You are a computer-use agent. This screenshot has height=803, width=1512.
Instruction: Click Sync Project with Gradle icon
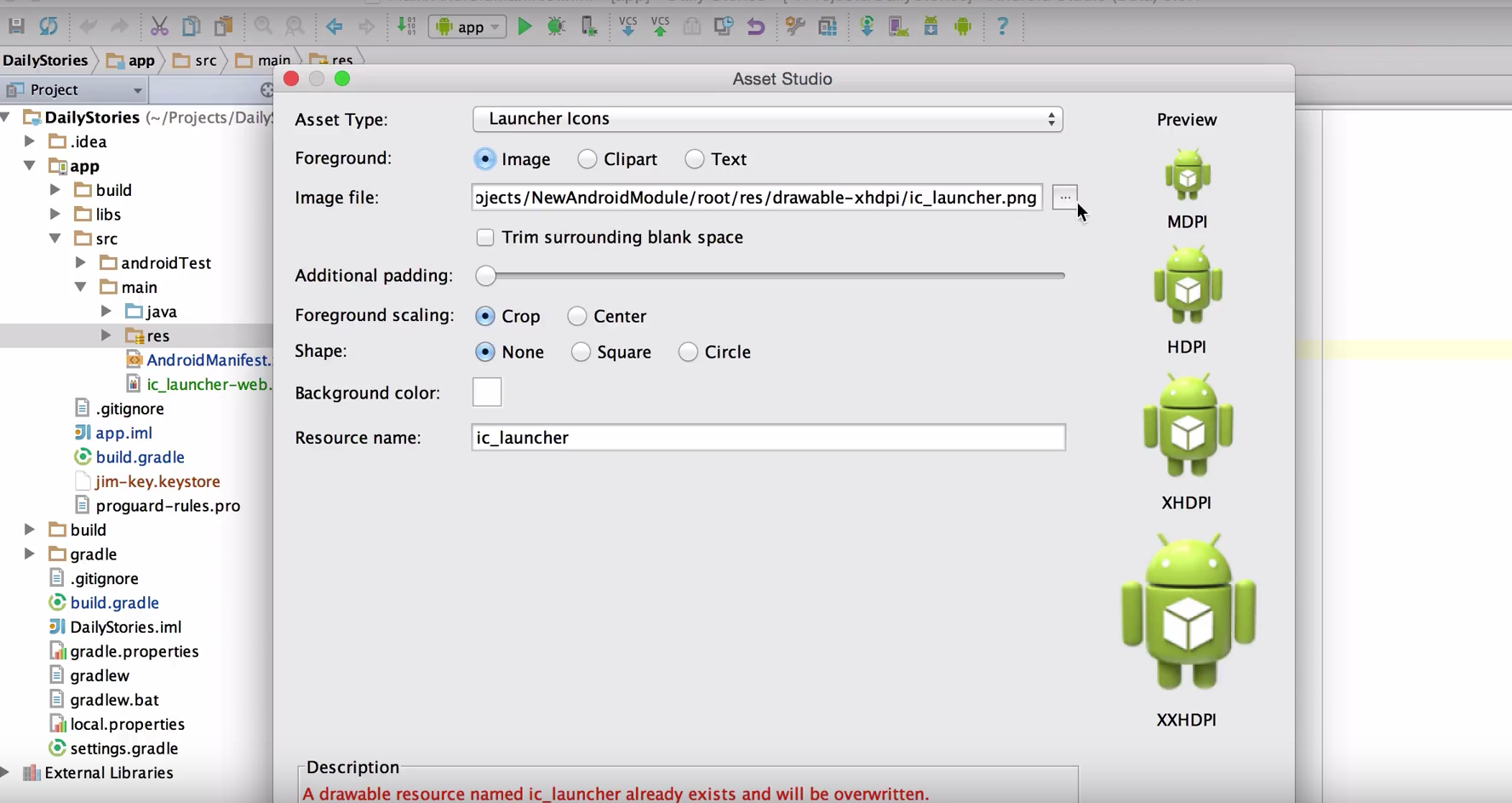coord(867,26)
